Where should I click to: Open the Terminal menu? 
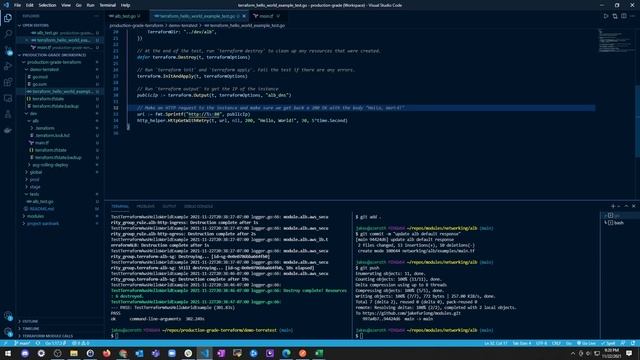click(107, 5)
